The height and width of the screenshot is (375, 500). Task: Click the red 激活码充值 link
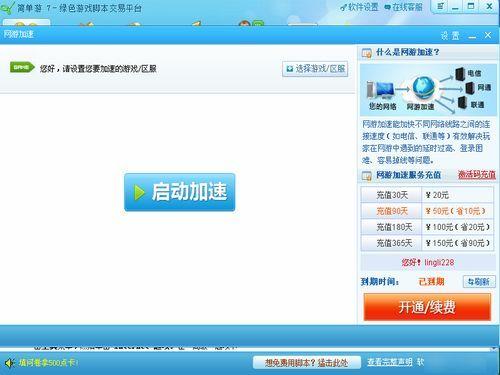477,175
